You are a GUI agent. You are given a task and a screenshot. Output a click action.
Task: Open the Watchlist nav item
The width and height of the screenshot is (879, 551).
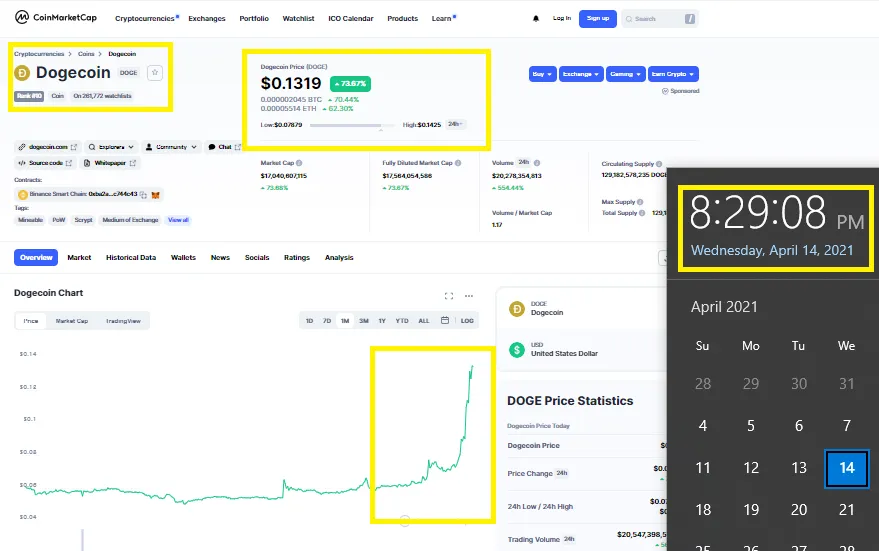pos(298,18)
